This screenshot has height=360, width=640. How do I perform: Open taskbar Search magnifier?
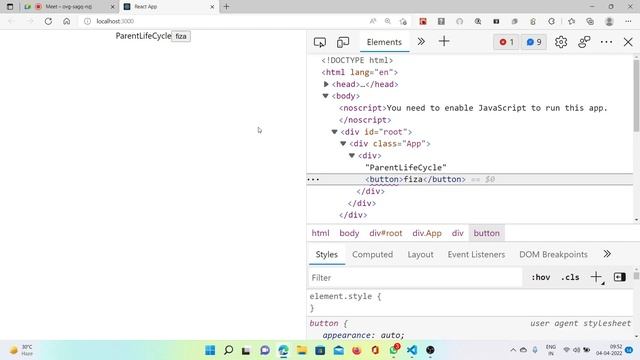coord(229,350)
